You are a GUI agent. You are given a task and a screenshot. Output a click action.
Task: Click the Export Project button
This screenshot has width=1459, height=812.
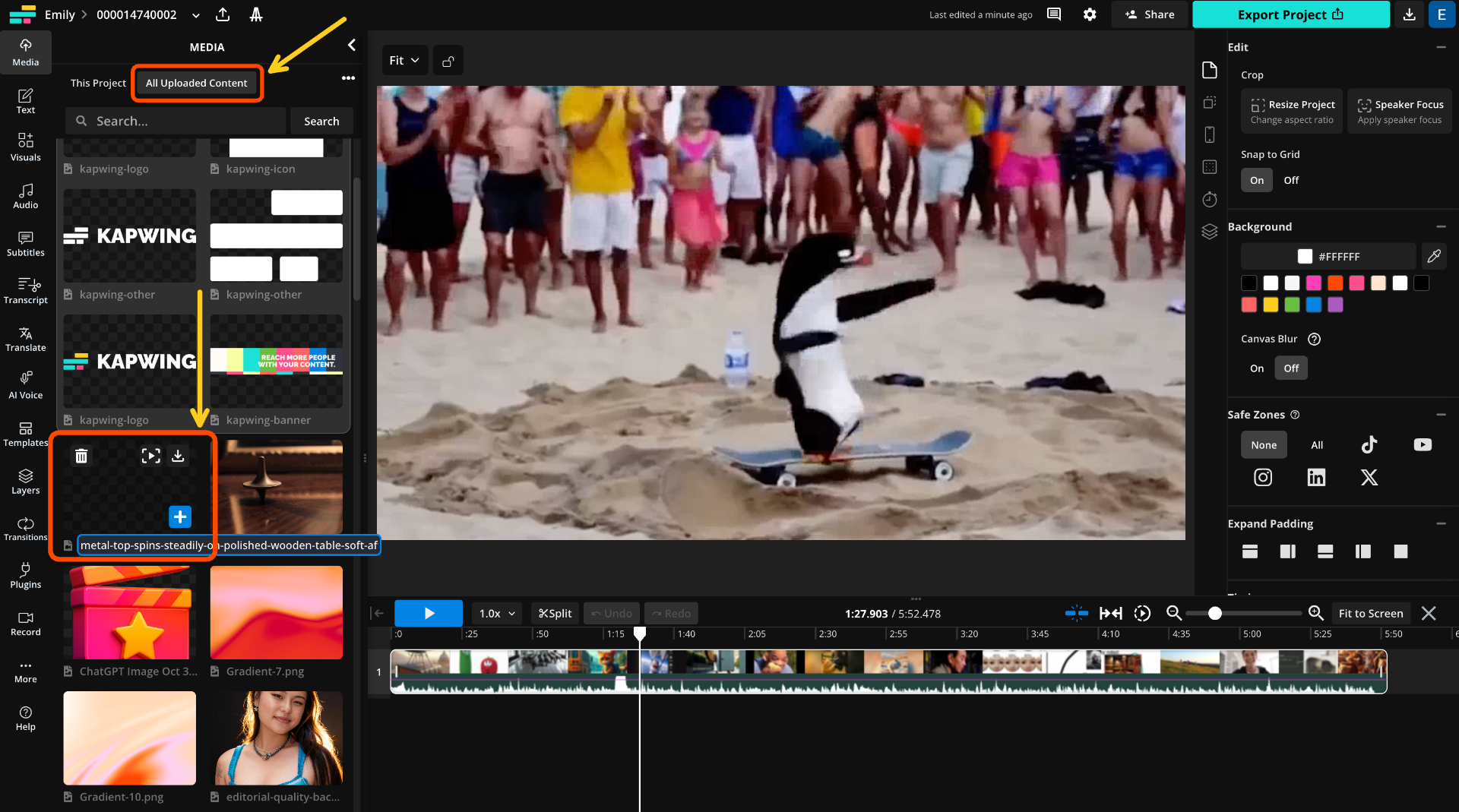1290,14
